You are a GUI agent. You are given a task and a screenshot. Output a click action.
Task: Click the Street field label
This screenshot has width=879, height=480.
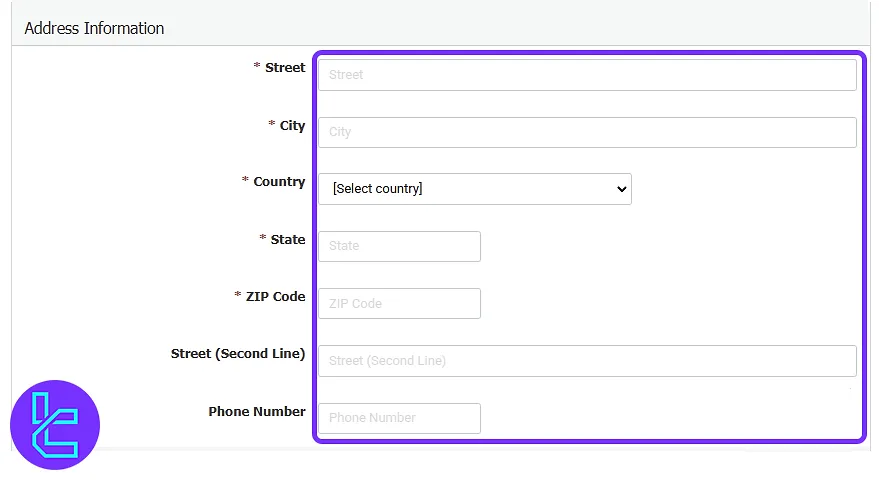[285, 68]
